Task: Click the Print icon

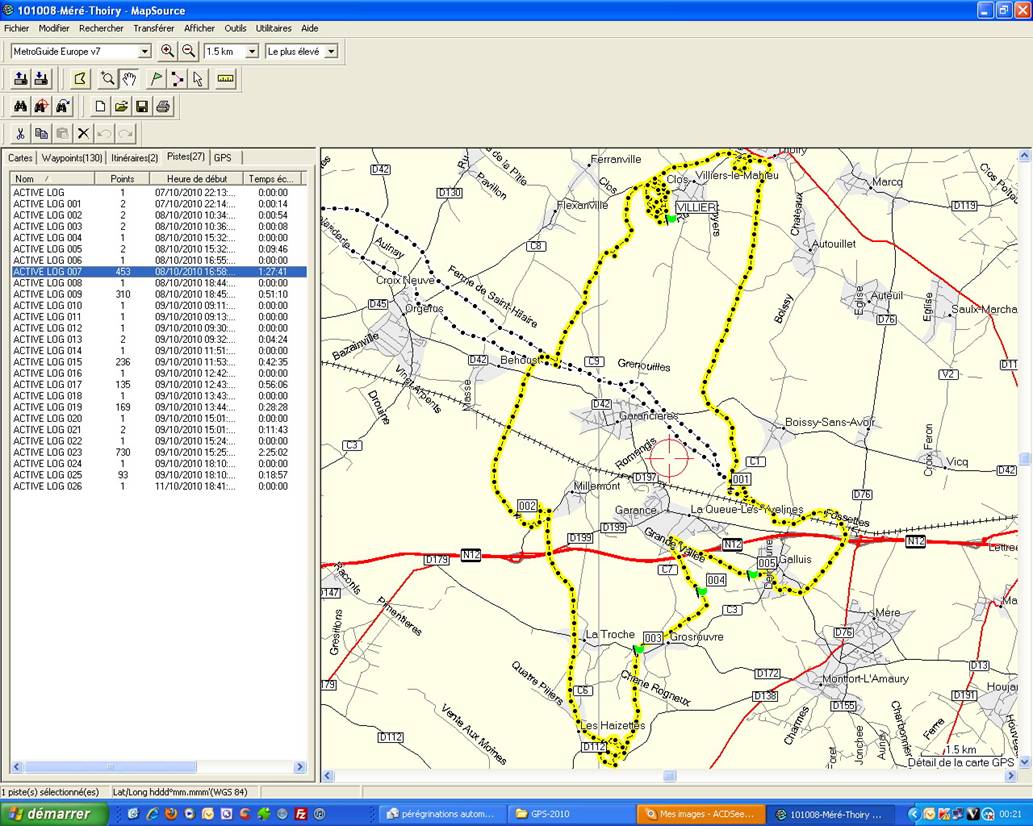Action: pyautogui.click(x=163, y=106)
